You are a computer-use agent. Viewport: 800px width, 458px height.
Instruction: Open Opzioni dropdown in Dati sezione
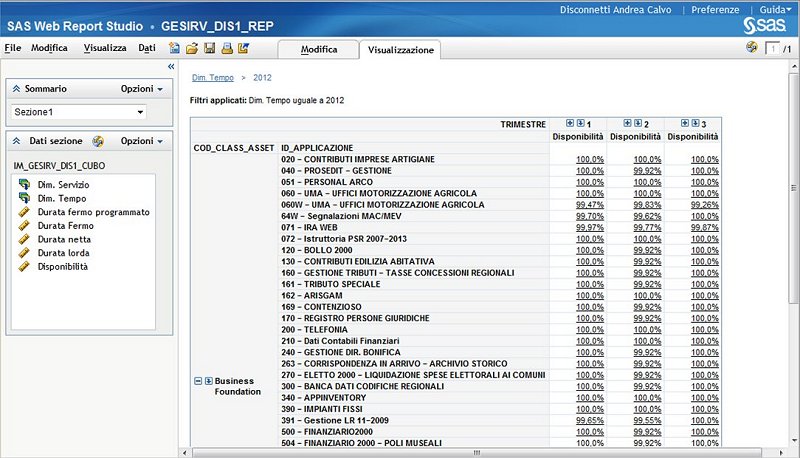click(141, 141)
